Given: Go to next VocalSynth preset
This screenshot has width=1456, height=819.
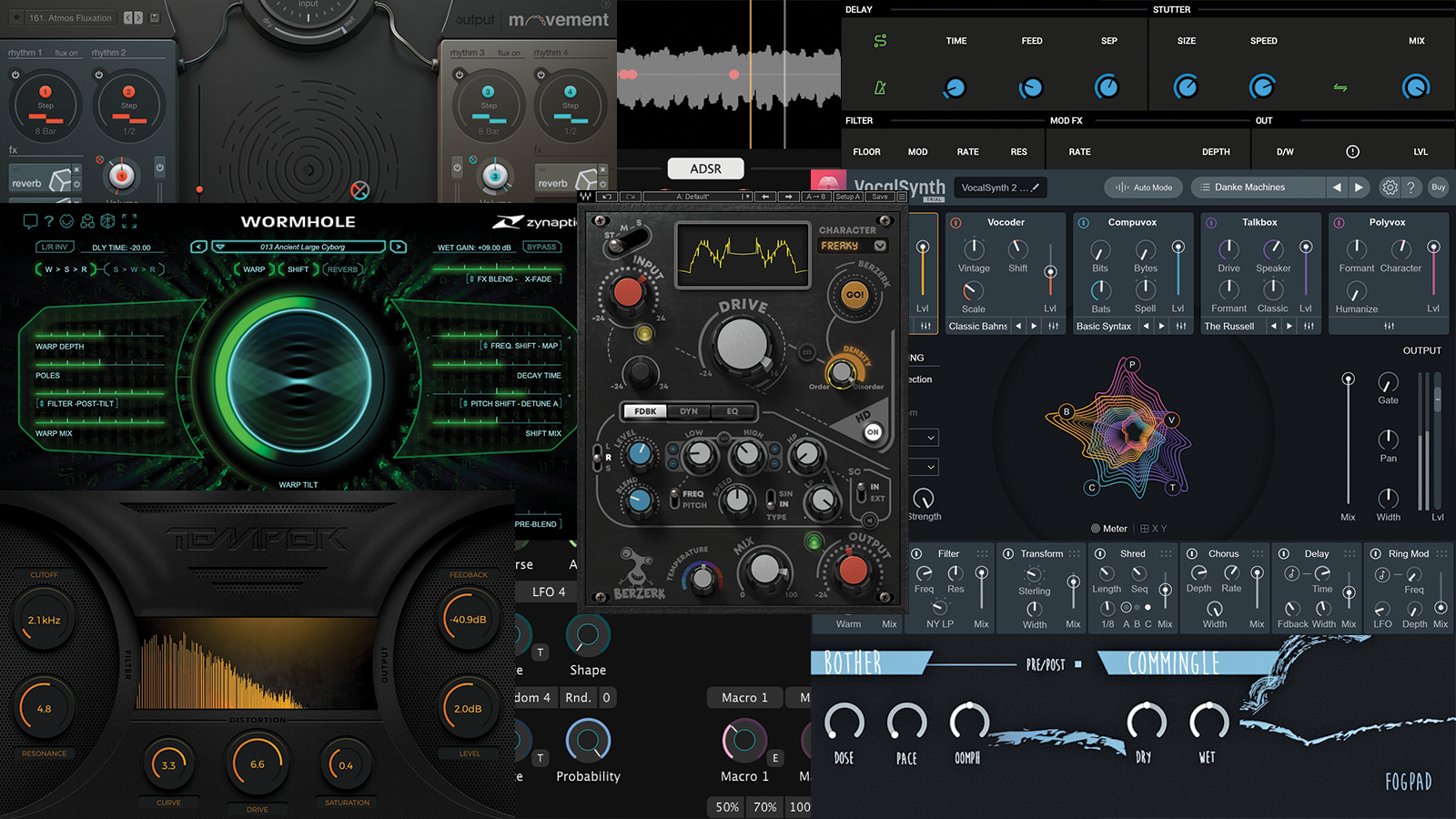Looking at the screenshot, I should [x=1359, y=187].
